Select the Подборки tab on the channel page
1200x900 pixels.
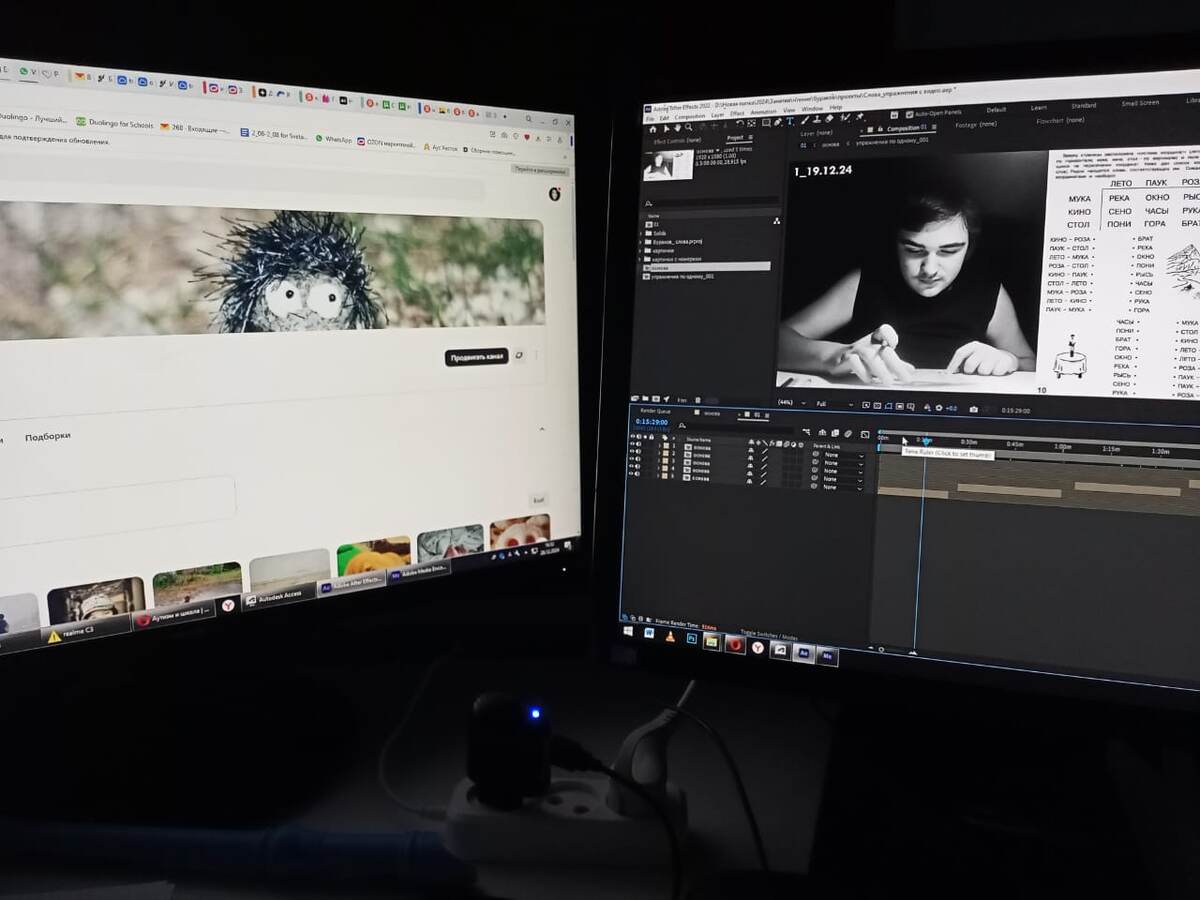(x=48, y=437)
